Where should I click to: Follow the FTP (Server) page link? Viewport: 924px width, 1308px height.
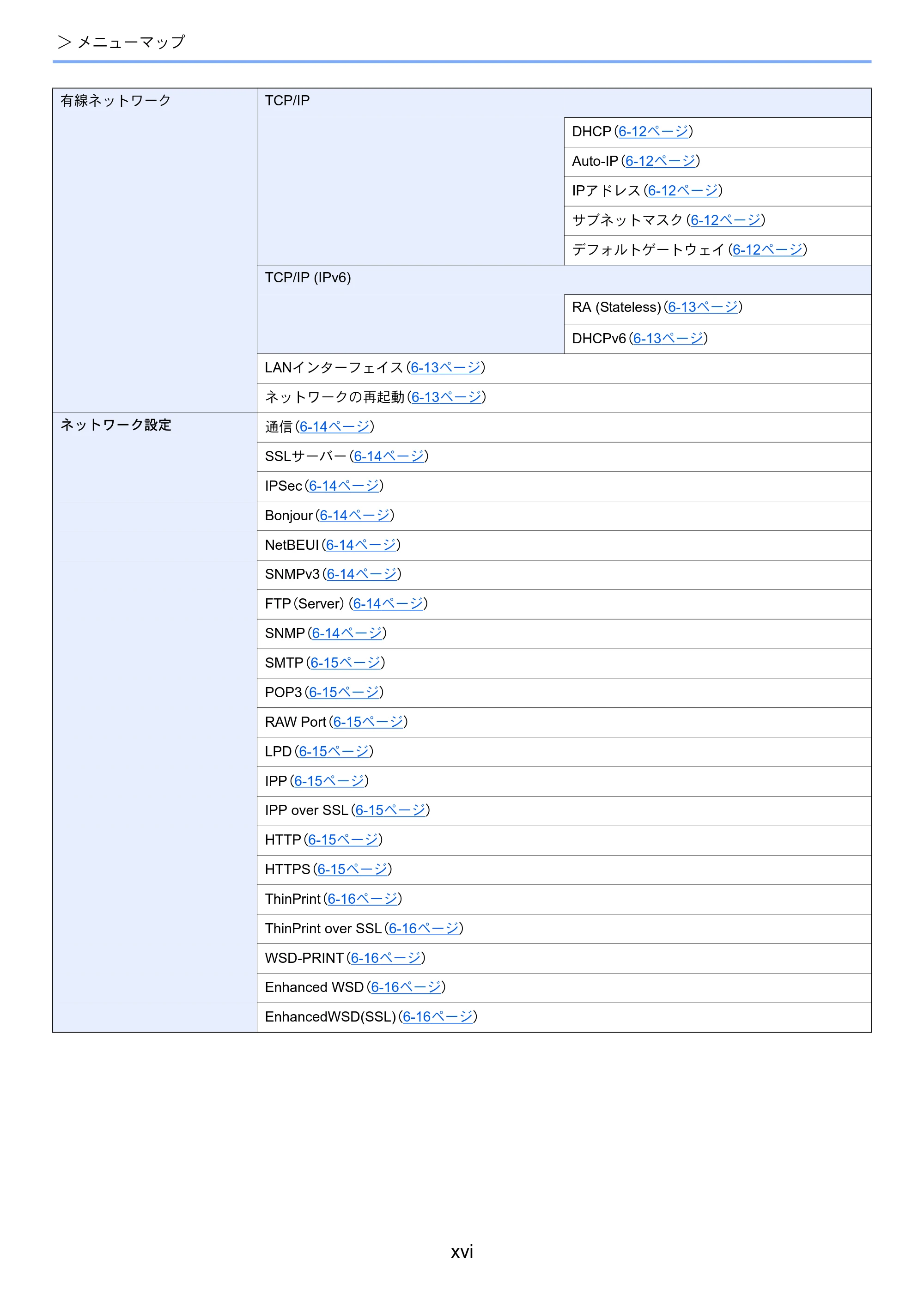[388, 604]
